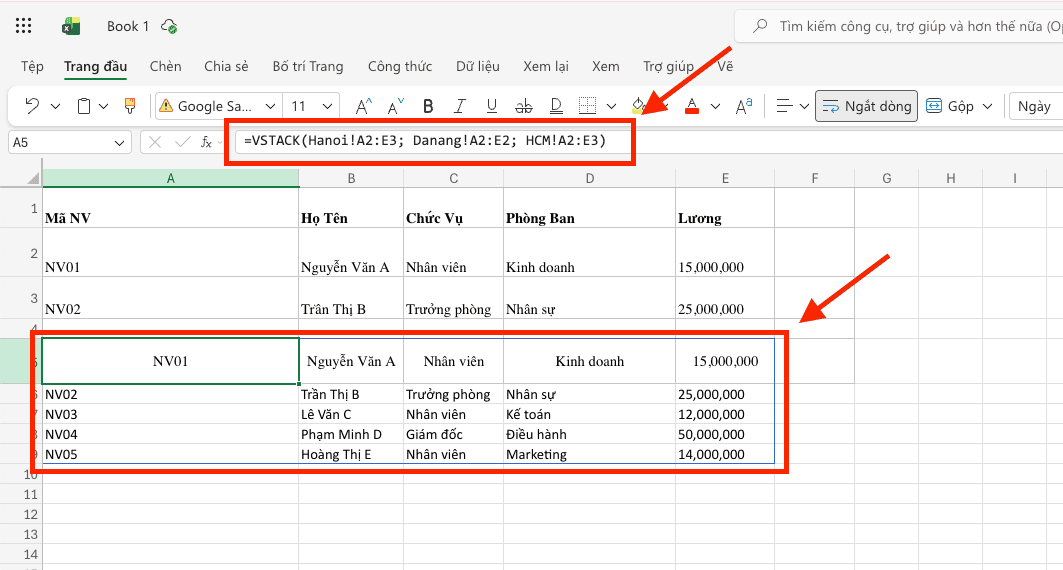Apply strikethrough formatting
The width and height of the screenshot is (1063, 570).
523,106
